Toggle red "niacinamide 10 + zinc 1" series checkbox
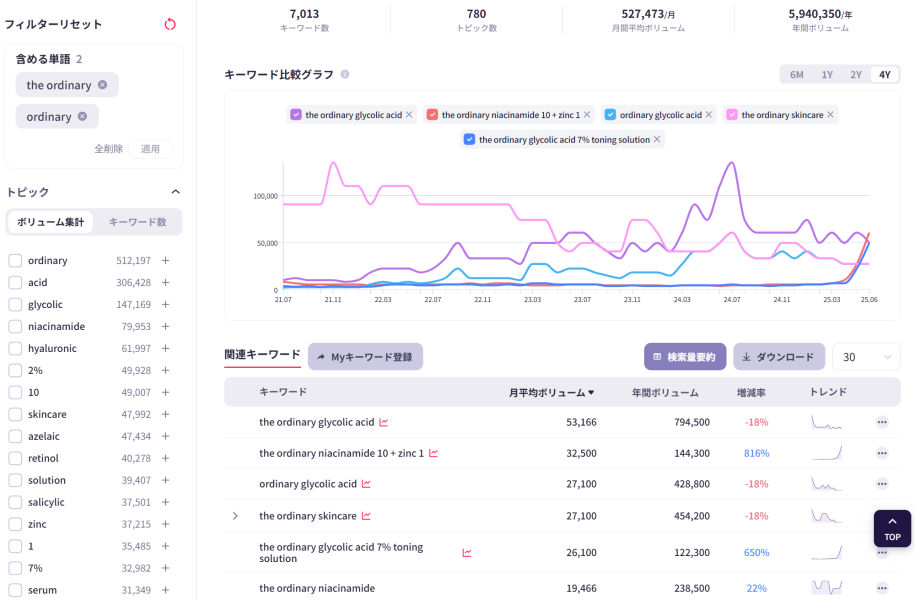Image resolution: width=915 pixels, height=600 pixels. point(432,114)
